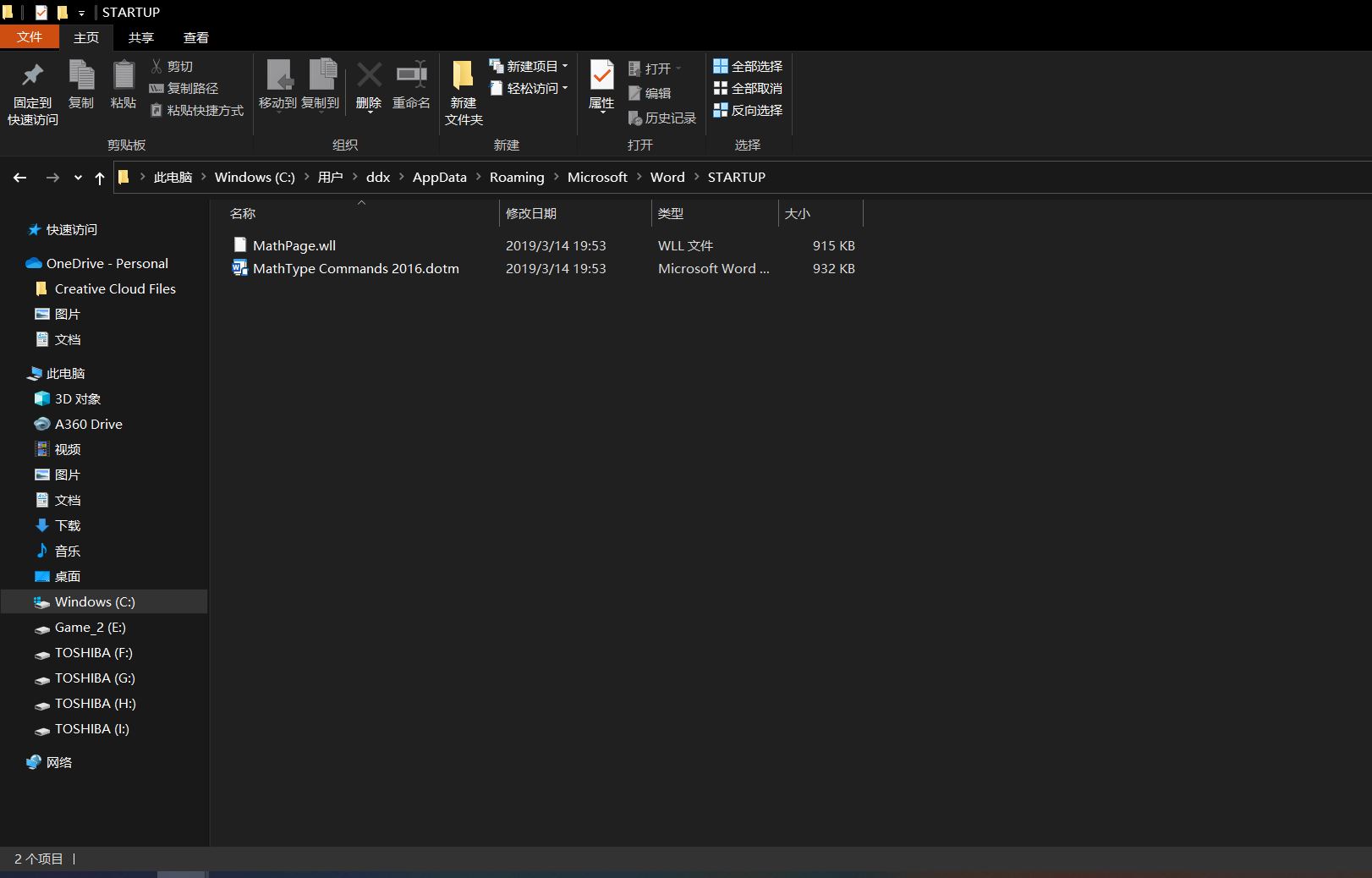This screenshot has height=878, width=1372.
Task: Click Select none (全部取消)
Action: 748,88
